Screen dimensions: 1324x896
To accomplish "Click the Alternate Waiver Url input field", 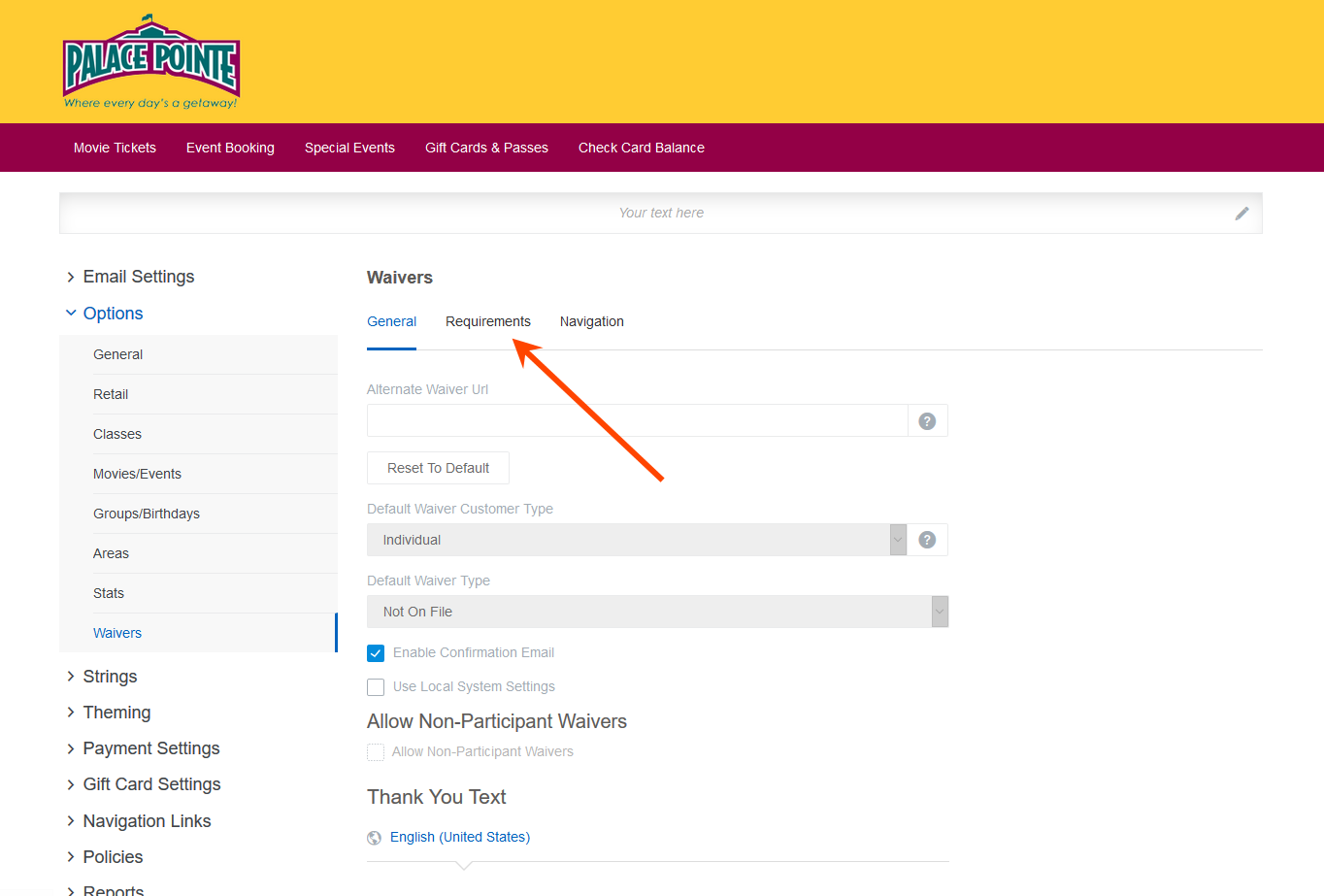I will [637, 421].
